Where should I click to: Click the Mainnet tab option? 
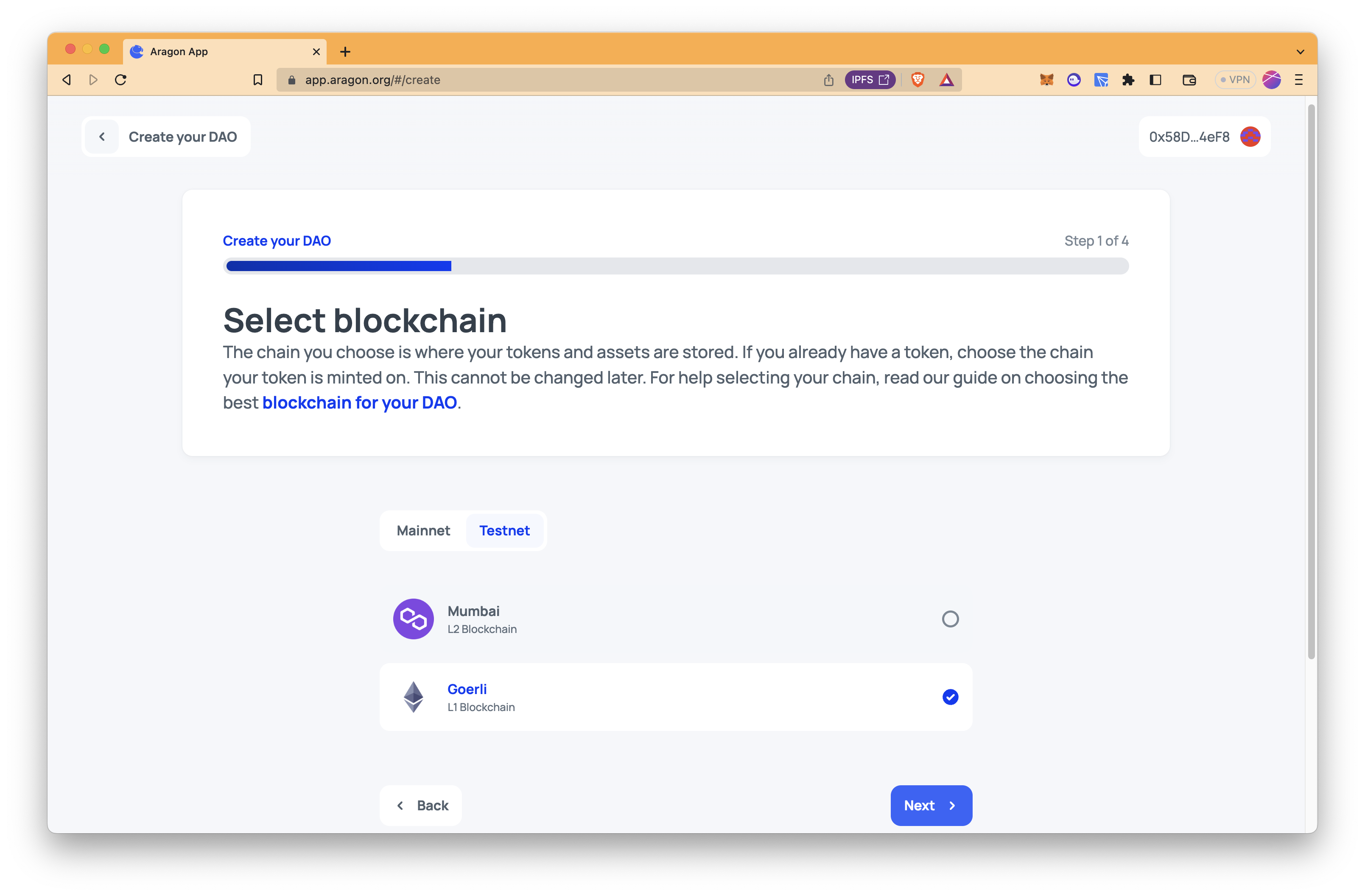pyautogui.click(x=422, y=530)
